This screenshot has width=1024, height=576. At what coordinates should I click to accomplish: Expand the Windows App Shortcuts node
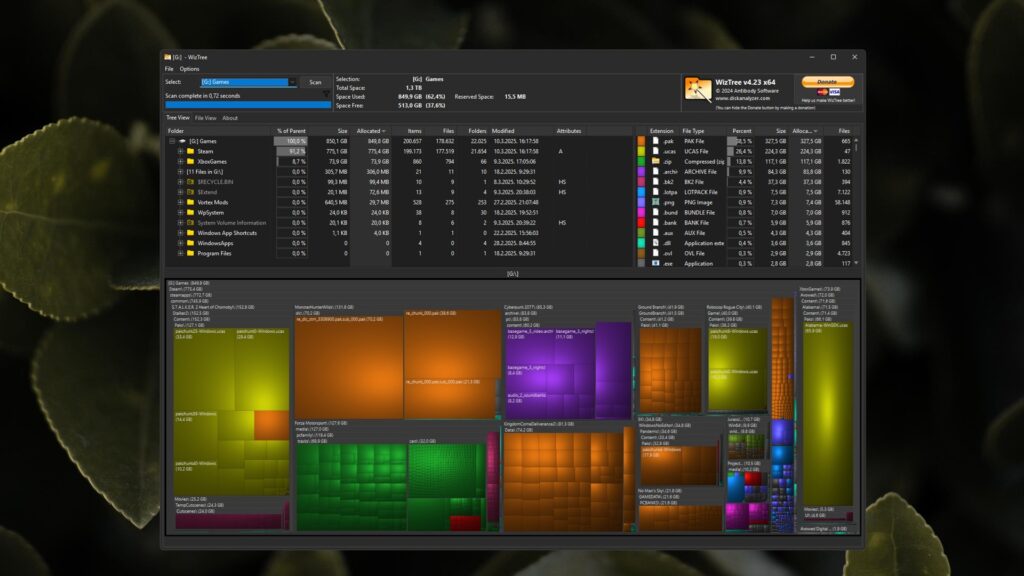coord(180,232)
